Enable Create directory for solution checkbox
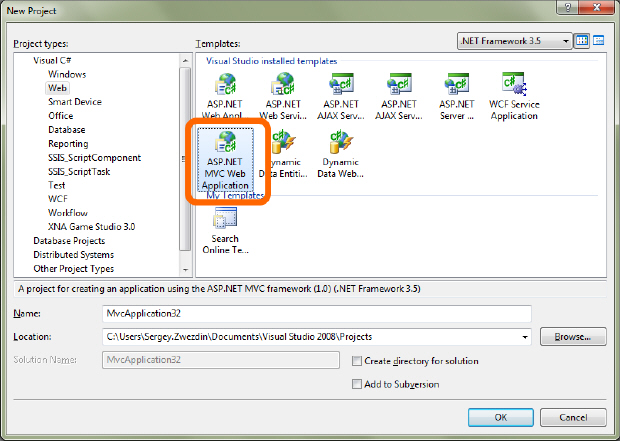This screenshot has height=441, width=620. click(x=357, y=361)
